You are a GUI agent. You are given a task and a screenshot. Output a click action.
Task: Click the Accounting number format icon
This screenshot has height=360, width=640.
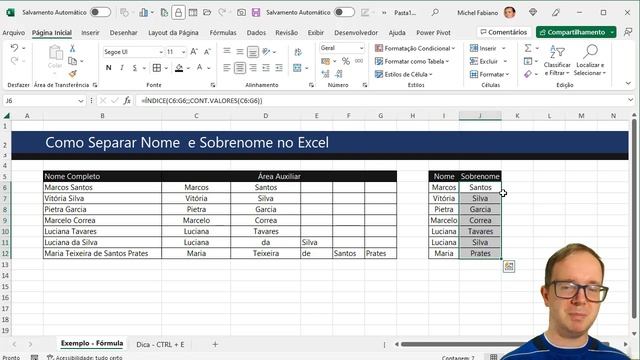point(325,61)
